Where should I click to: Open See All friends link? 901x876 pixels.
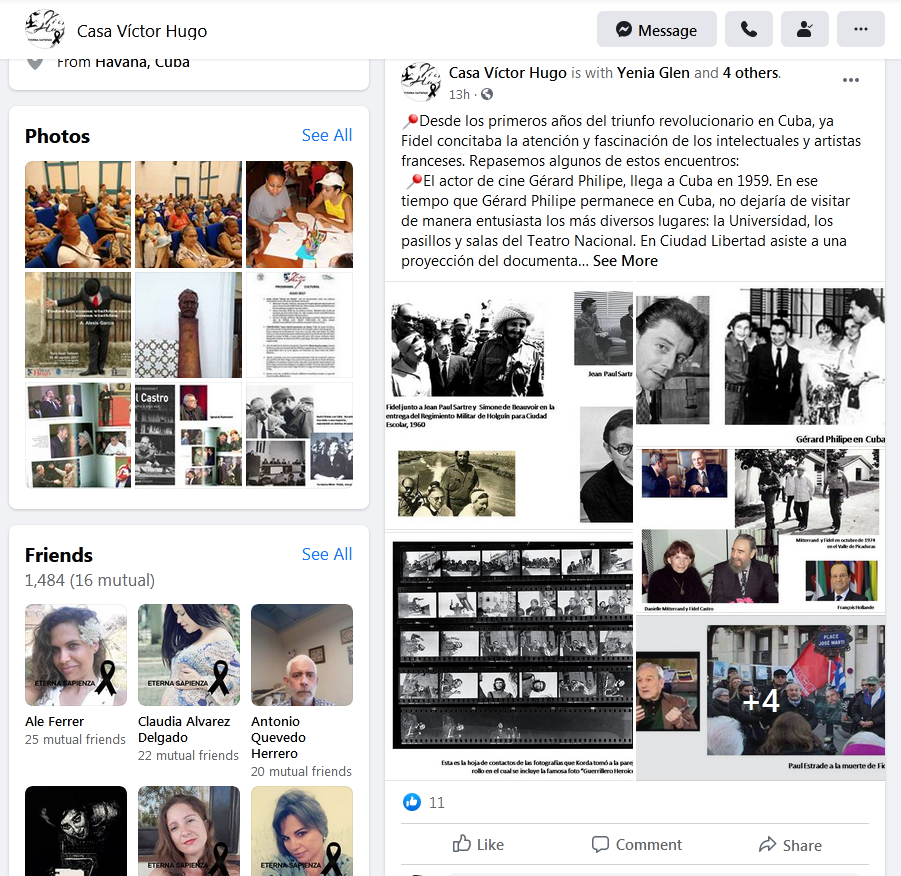click(x=327, y=554)
